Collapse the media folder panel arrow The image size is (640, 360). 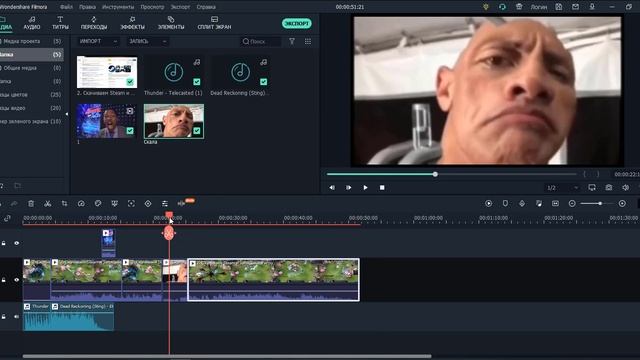point(67,114)
